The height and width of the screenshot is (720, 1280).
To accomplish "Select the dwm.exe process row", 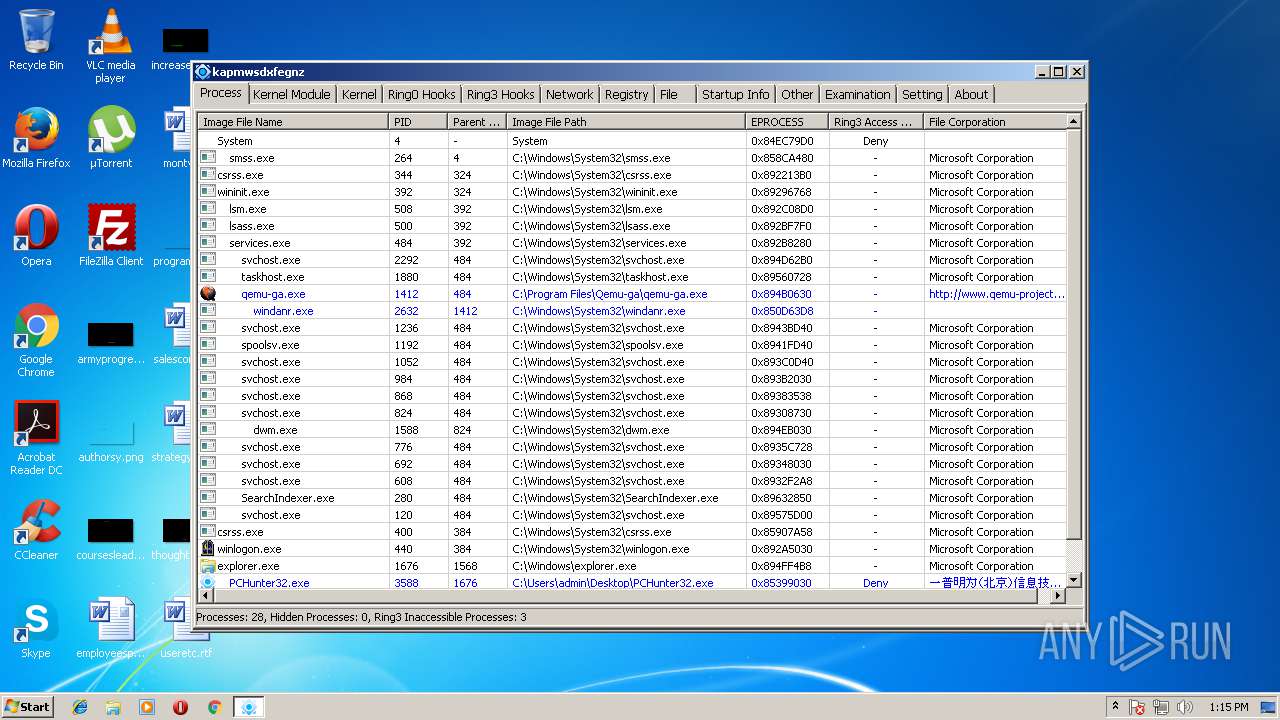I will [632, 430].
